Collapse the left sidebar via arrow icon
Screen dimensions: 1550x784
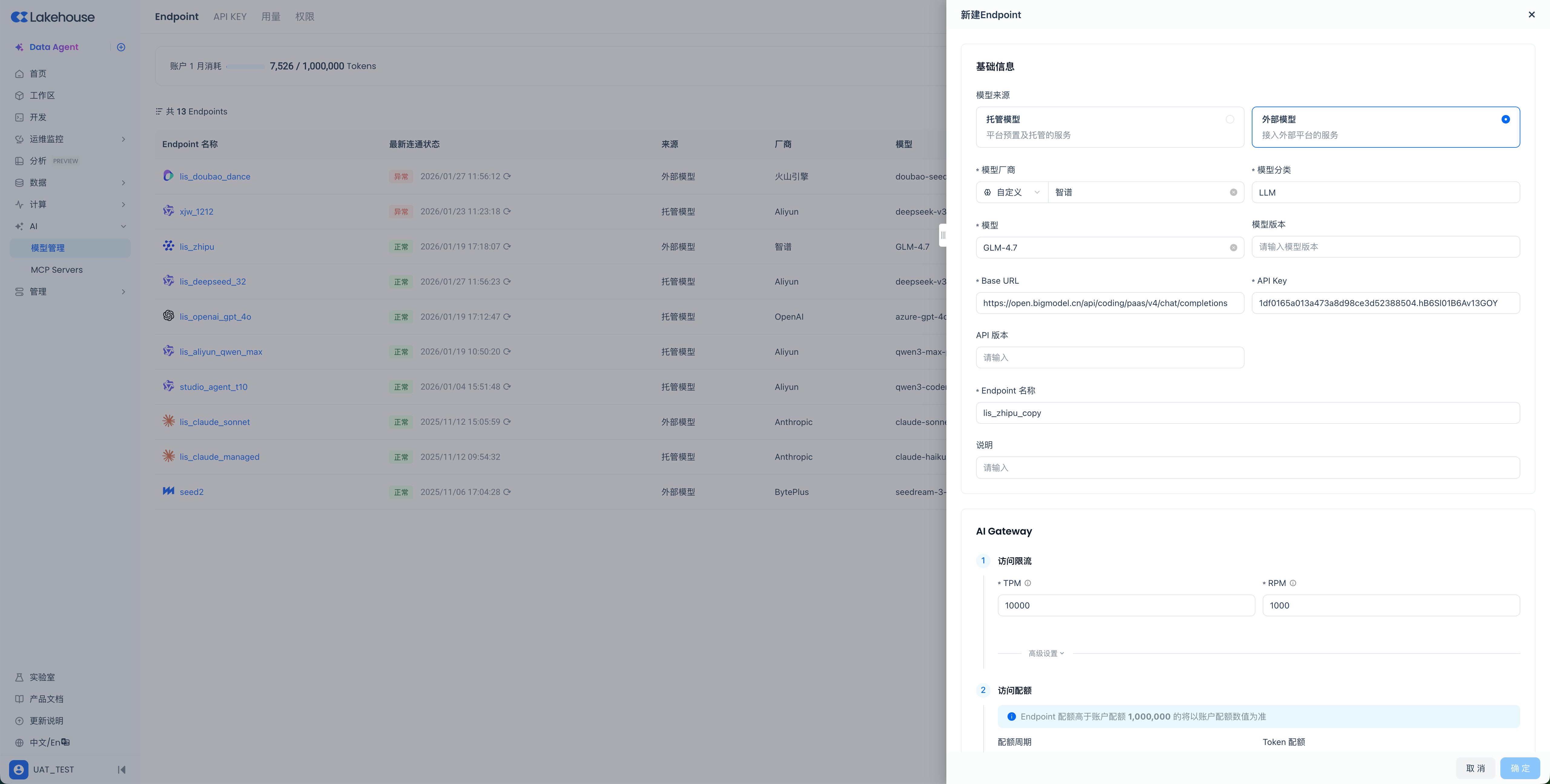121,769
